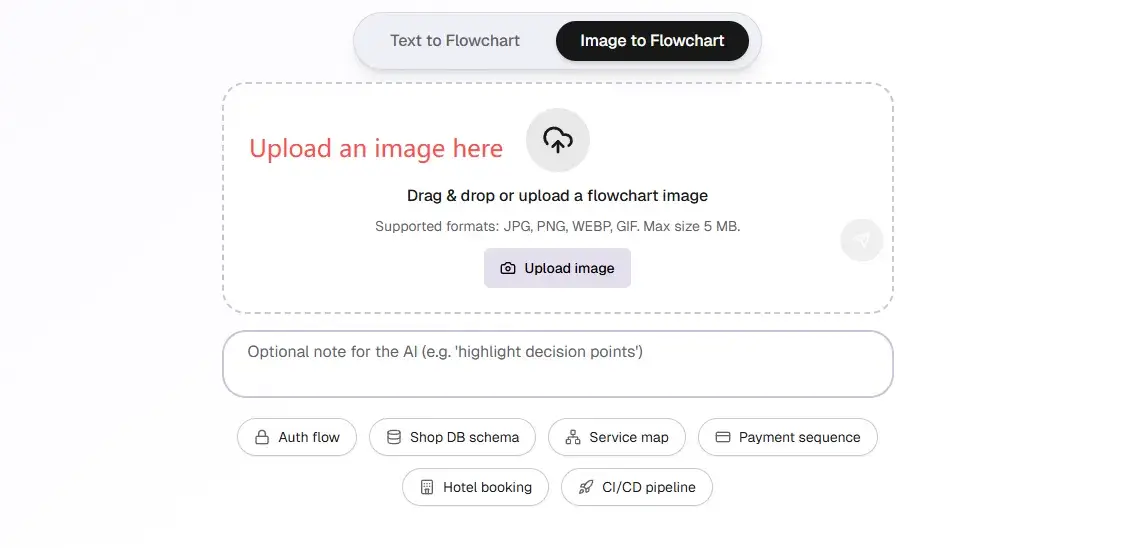Screen dimensions: 1148x548
Task: Try the Hotel booking example label
Action: coord(487,487)
